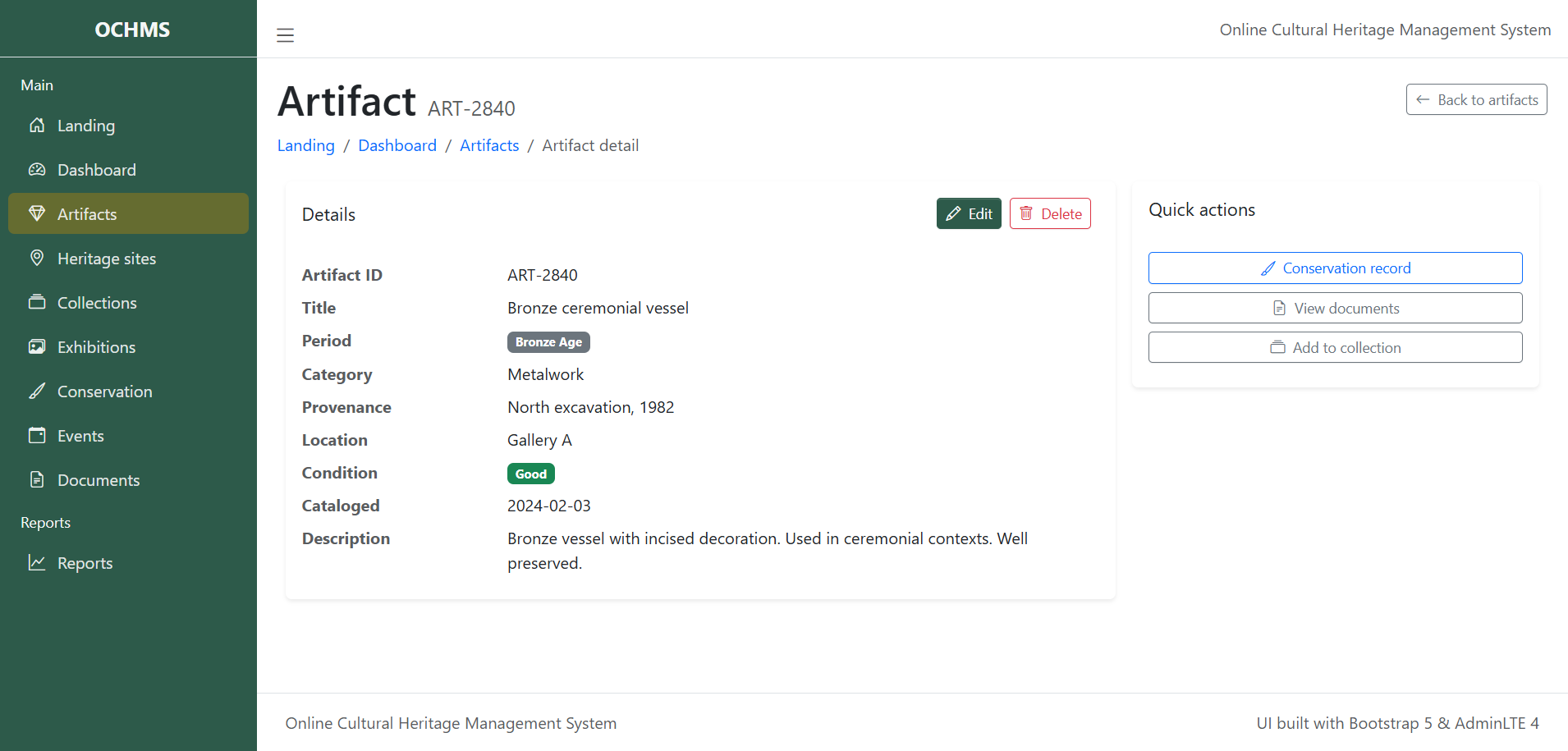1568x751 pixels.
Task: Click the Back to artifacts button
Action: click(1476, 99)
